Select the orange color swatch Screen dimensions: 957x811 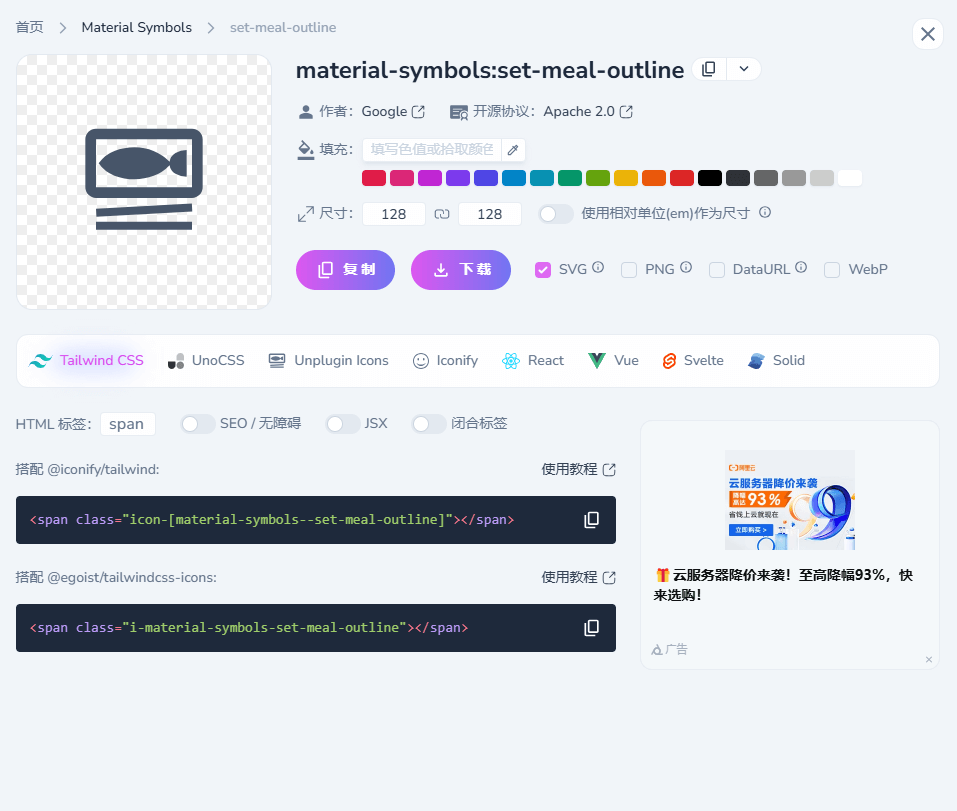(654, 178)
